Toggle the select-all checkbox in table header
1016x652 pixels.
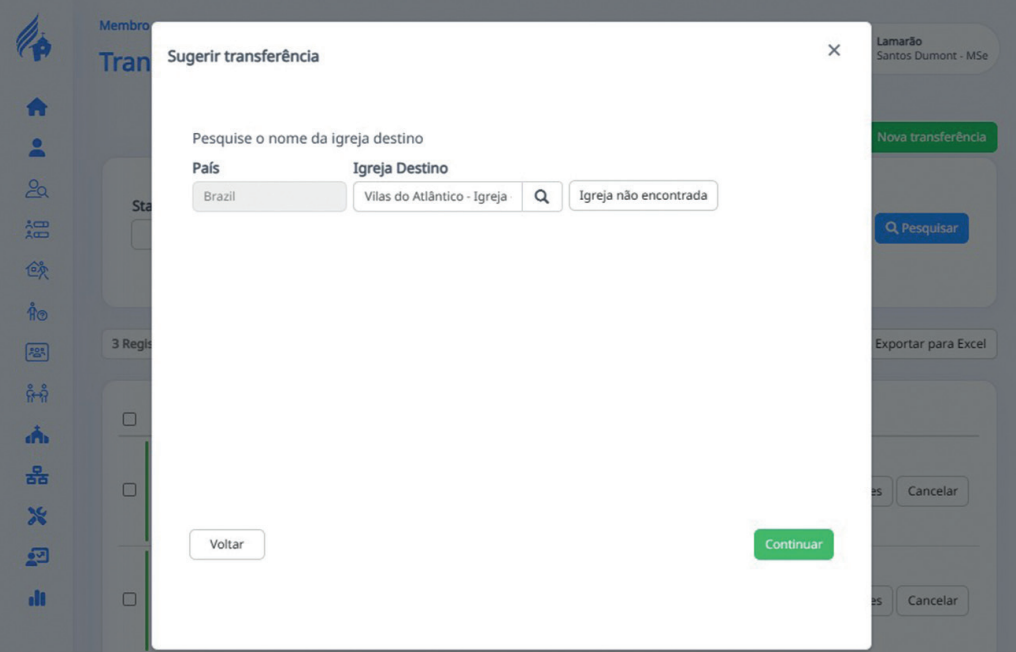coord(129,419)
